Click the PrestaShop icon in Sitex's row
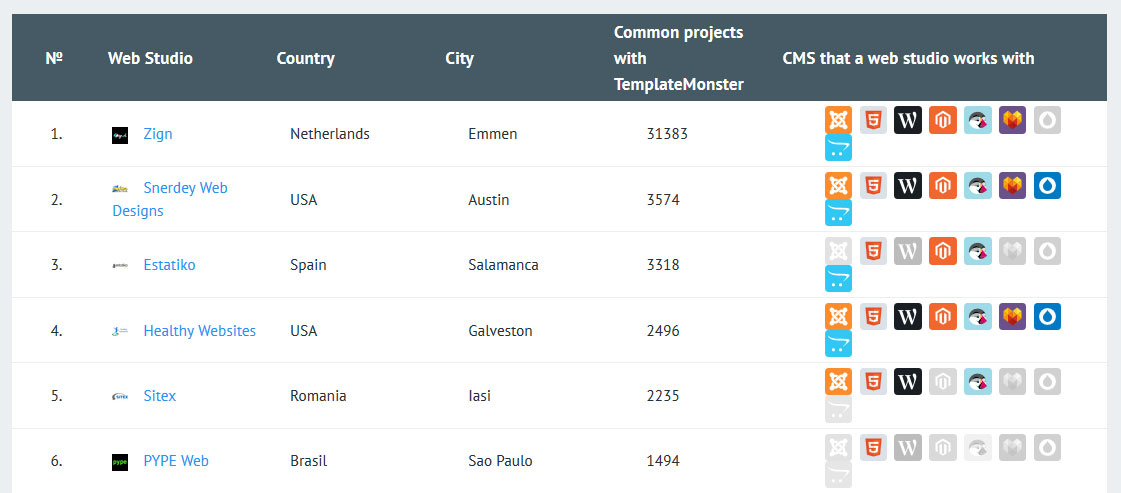 978,382
